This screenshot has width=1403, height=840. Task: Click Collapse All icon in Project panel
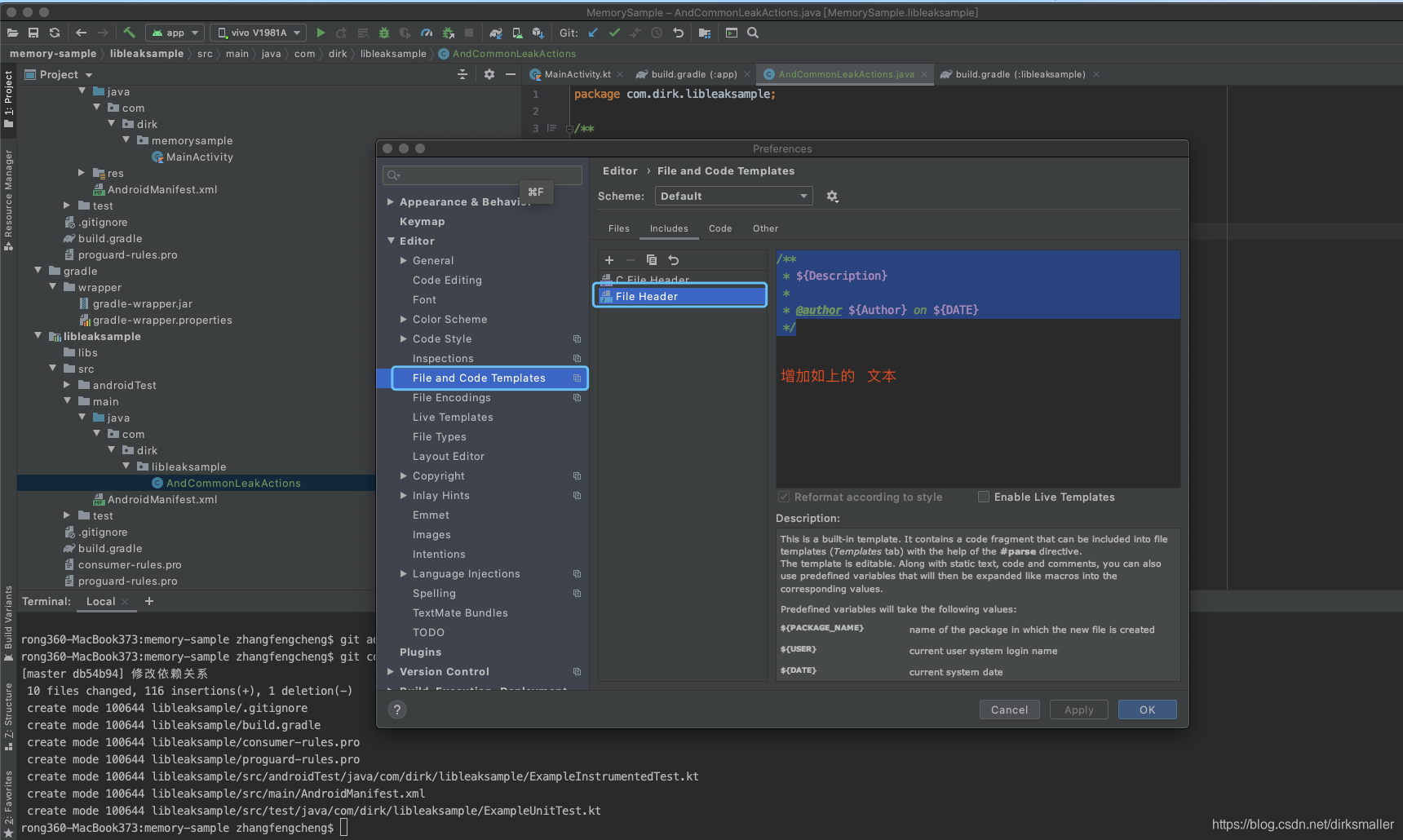tap(463, 74)
